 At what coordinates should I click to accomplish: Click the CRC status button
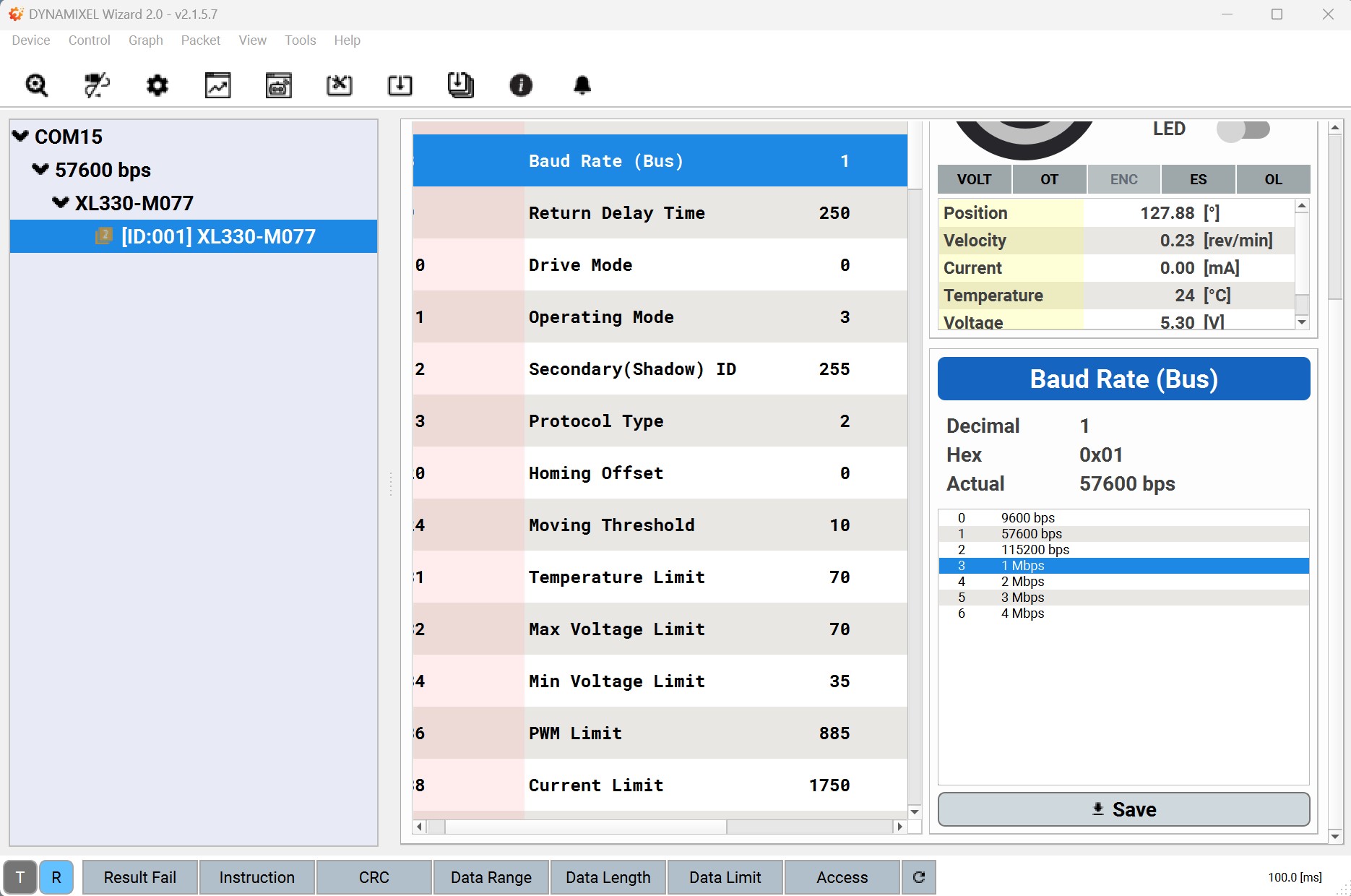tap(374, 877)
